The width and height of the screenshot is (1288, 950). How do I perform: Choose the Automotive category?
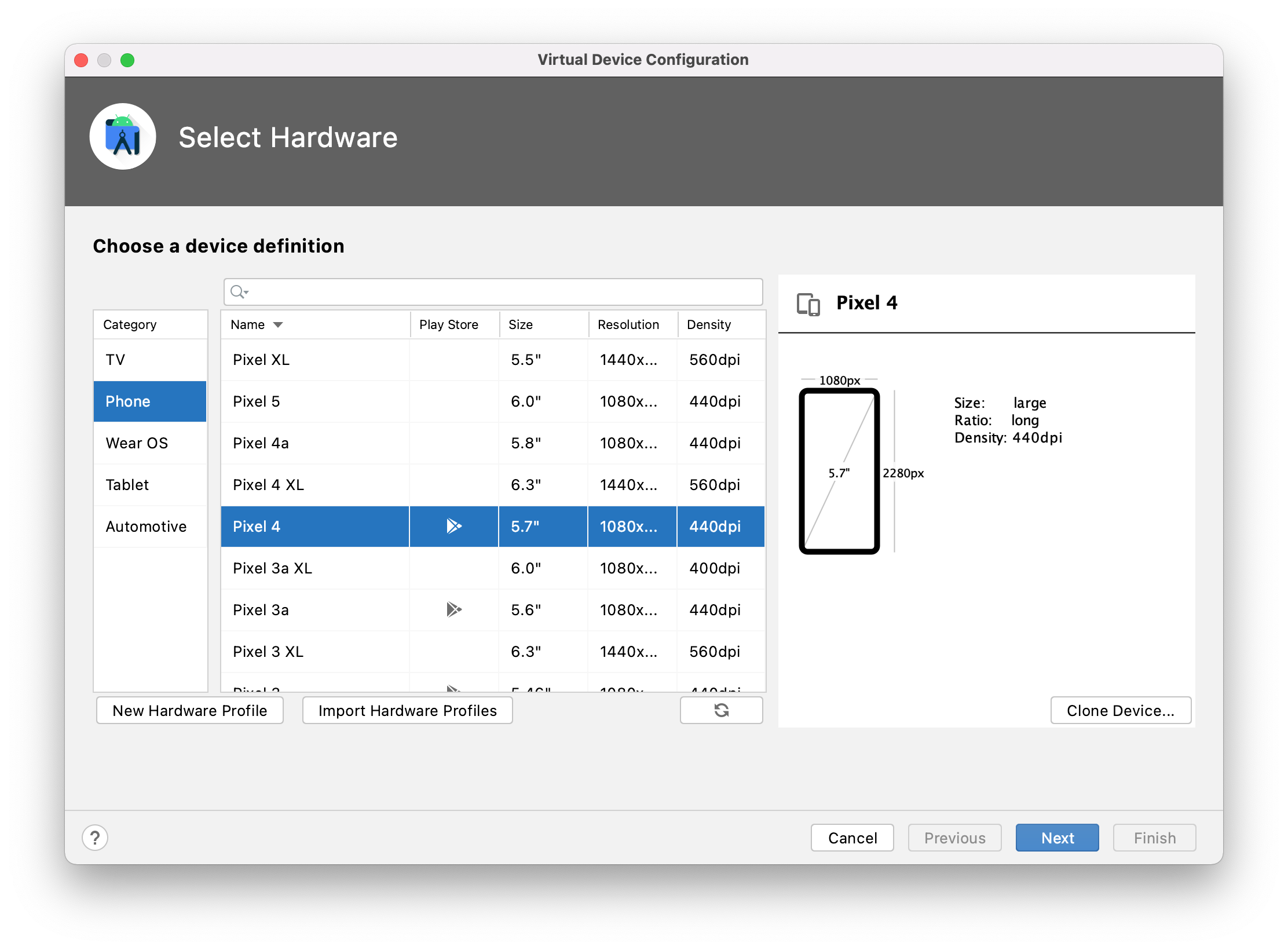pyautogui.click(x=146, y=527)
